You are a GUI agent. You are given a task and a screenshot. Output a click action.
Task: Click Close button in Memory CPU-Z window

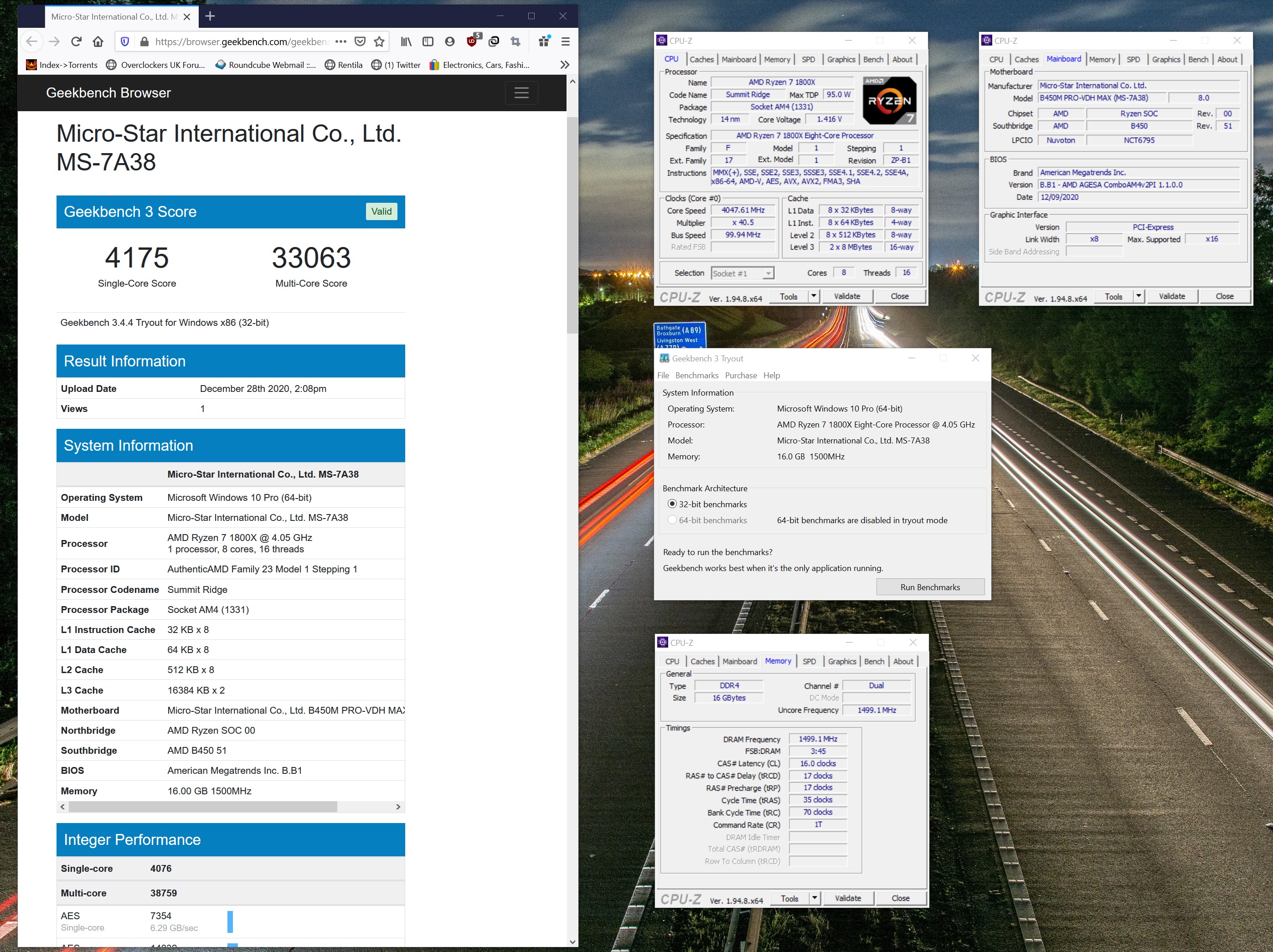click(x=900, y=899)
